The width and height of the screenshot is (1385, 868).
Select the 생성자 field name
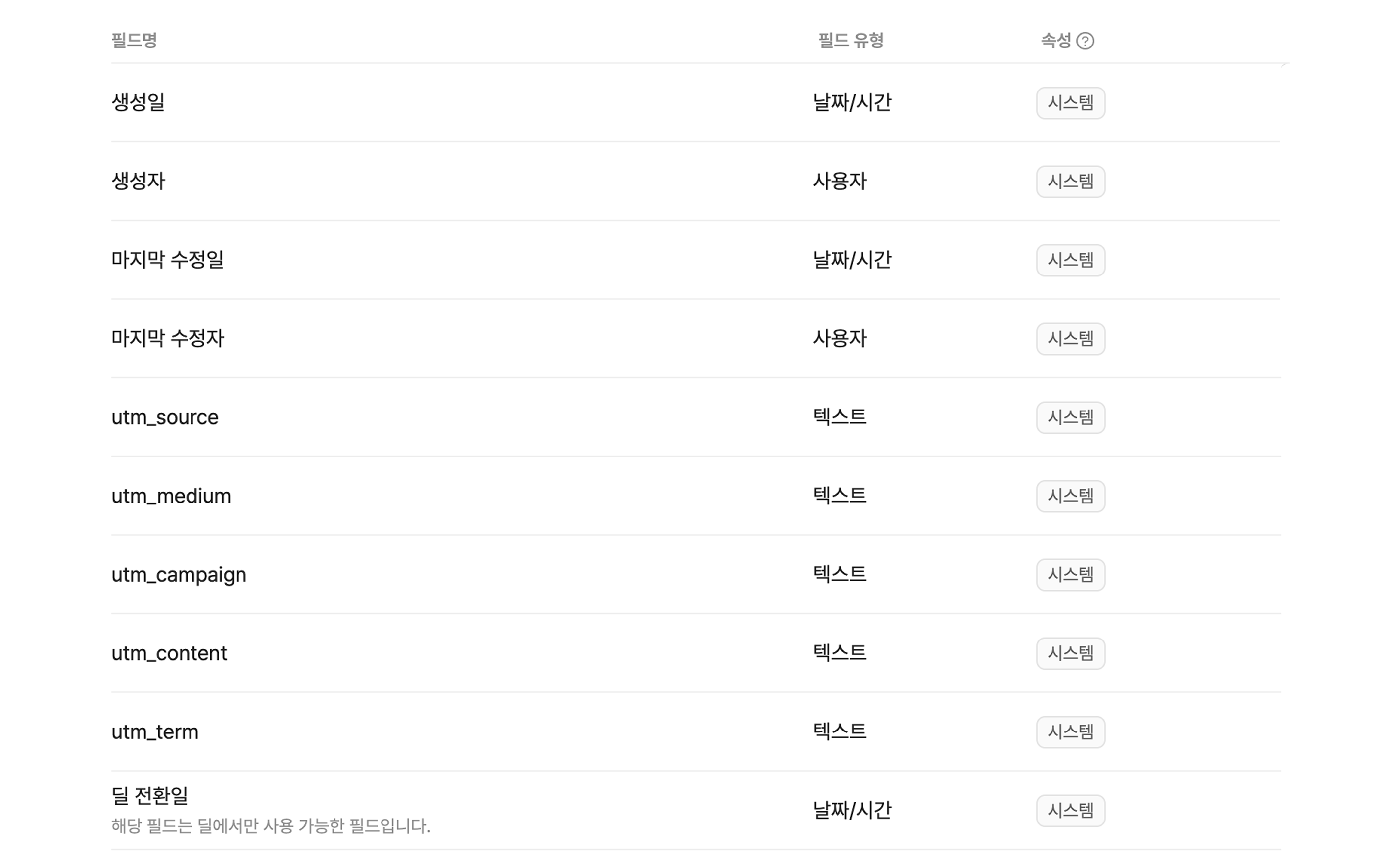point(138,182)
